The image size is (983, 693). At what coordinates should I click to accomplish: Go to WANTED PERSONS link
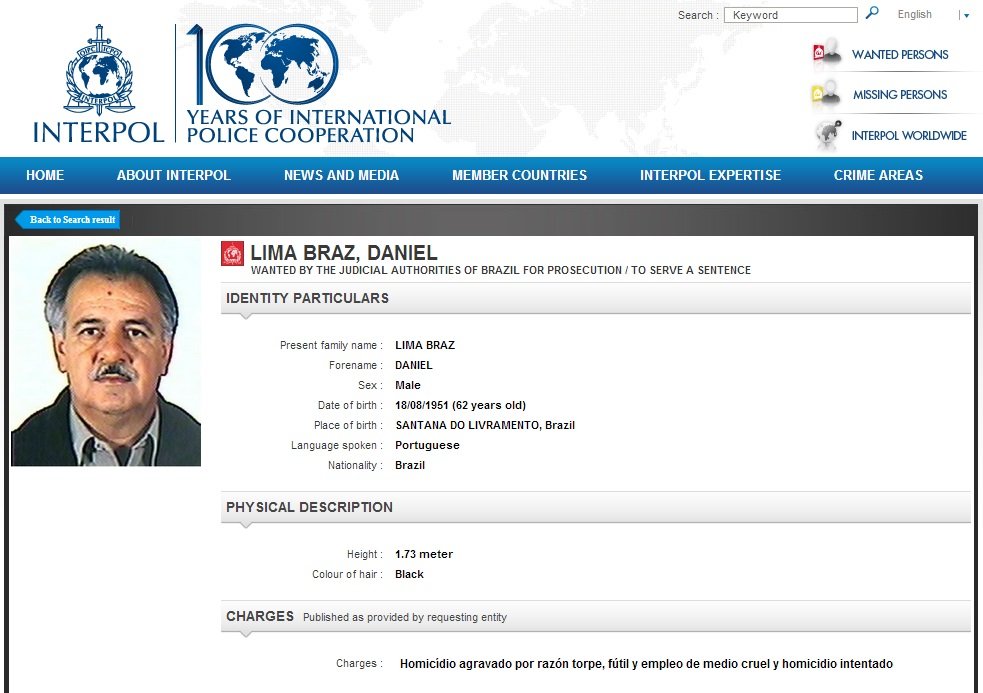pyautogui.click(x=900, y=55)
